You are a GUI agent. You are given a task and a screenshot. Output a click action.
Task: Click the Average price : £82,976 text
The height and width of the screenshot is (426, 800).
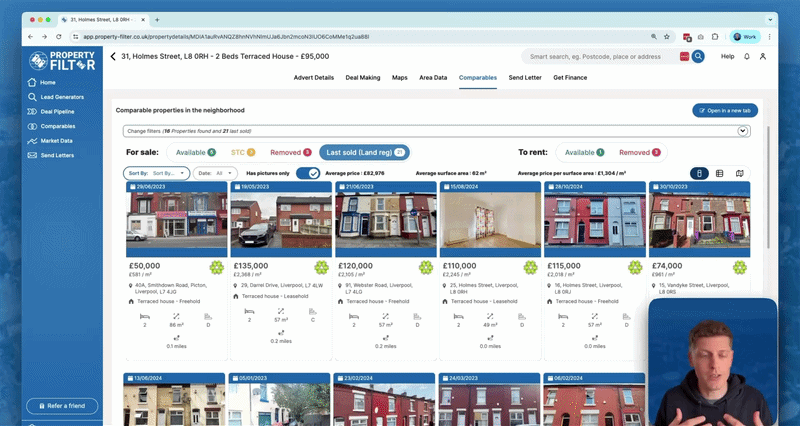355,173
